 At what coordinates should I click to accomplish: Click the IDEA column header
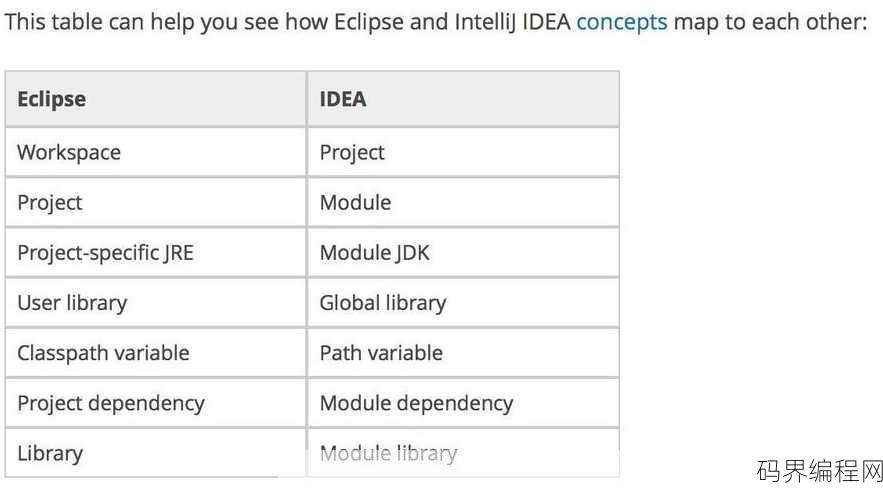(463, 99)
